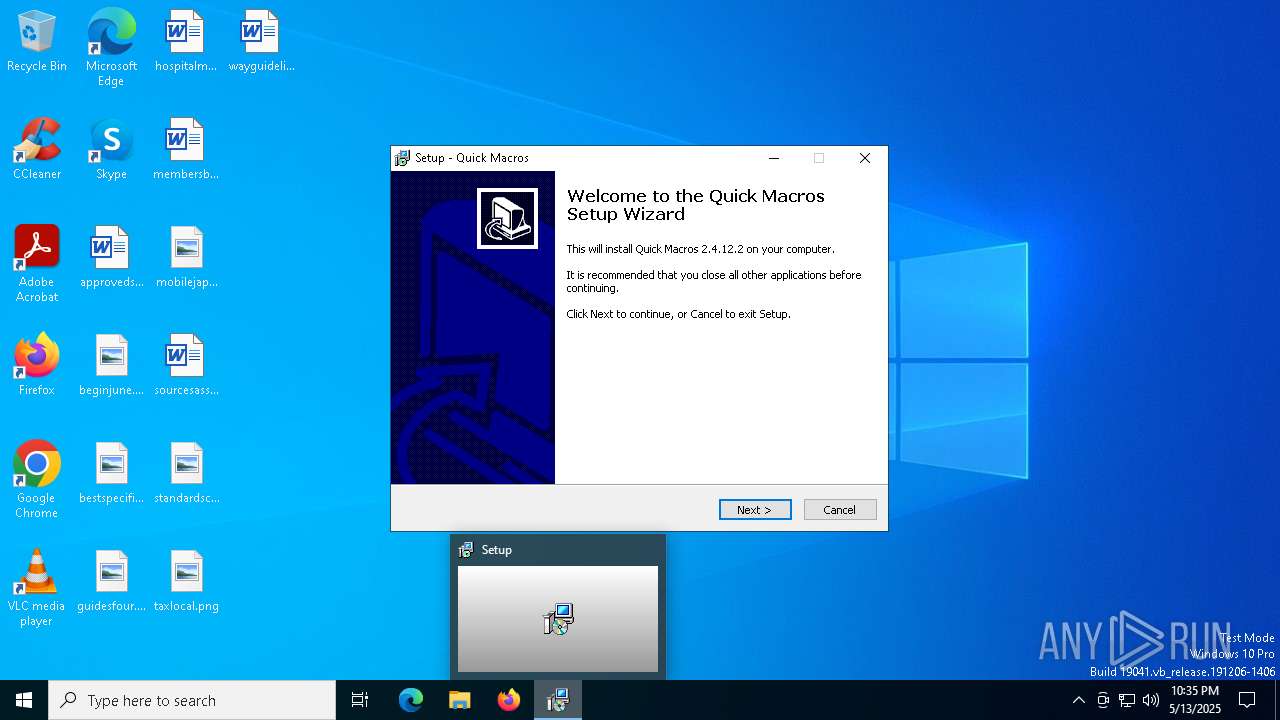
Task: Open the notification center
Action: [1247, 700]
